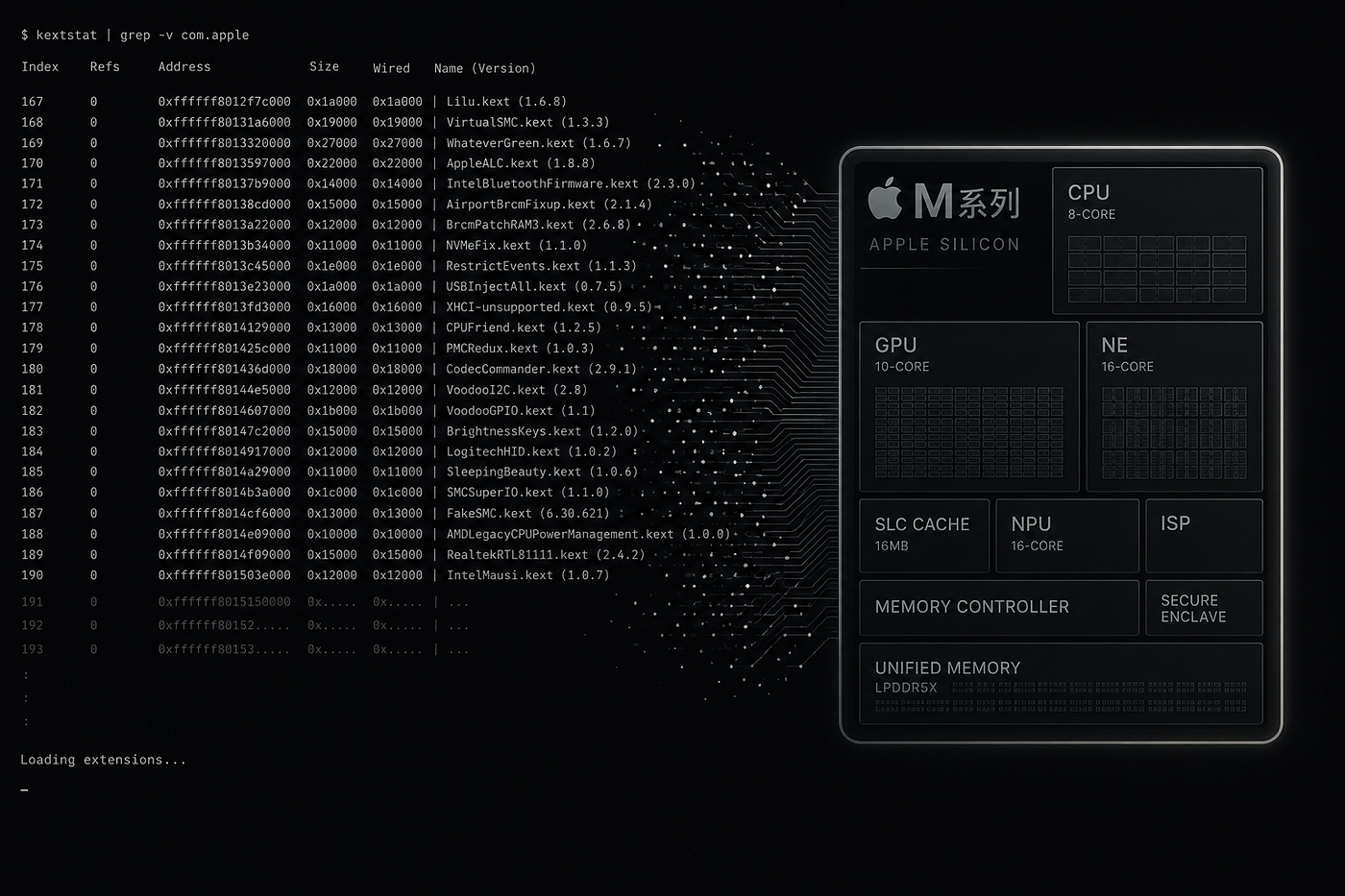Select the GPU 10-CORE block
The width and height of the screenshot is (1345, 896).
(x=969, y=406)
